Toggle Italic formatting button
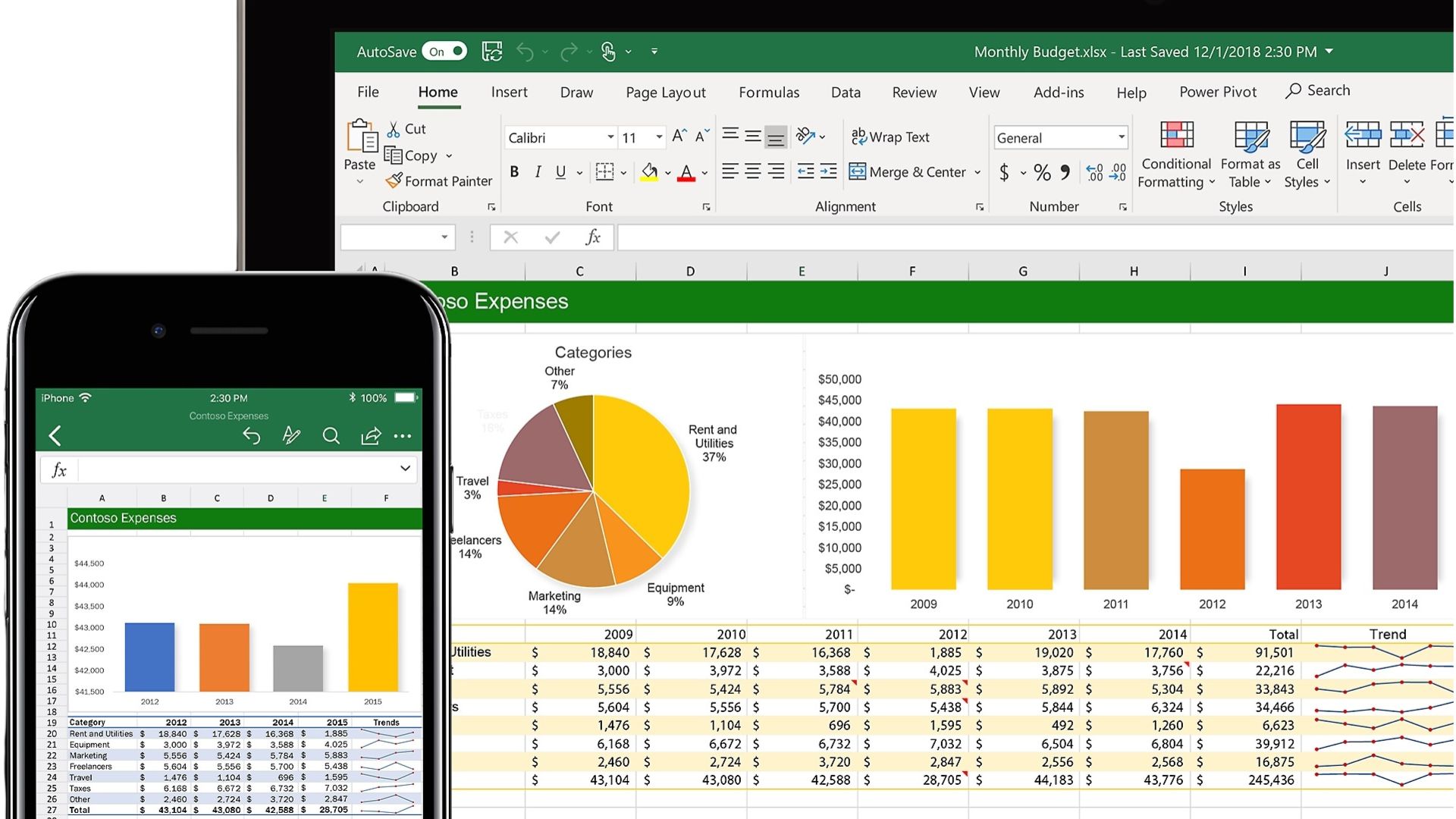The width and height of the screenshot is (1456, 819). click(538, 172)
